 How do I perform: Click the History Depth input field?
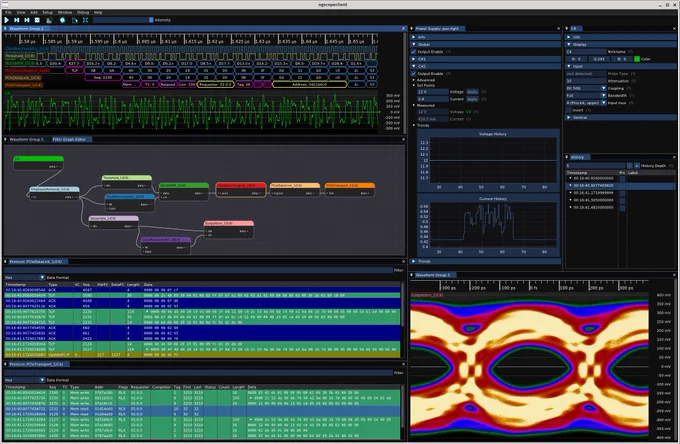point(595,166)
